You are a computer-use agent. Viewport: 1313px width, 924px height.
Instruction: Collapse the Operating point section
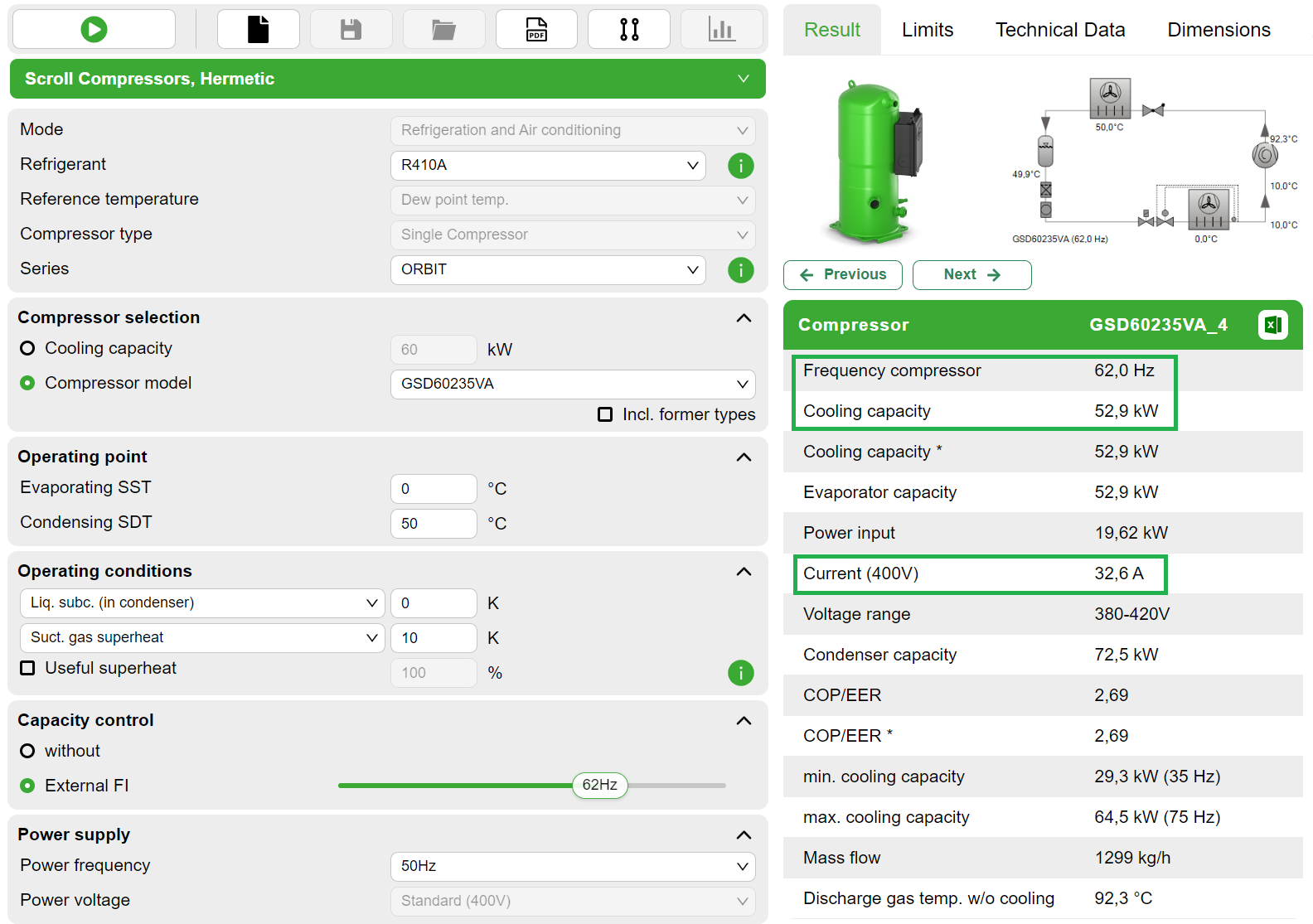click(744, 457)
